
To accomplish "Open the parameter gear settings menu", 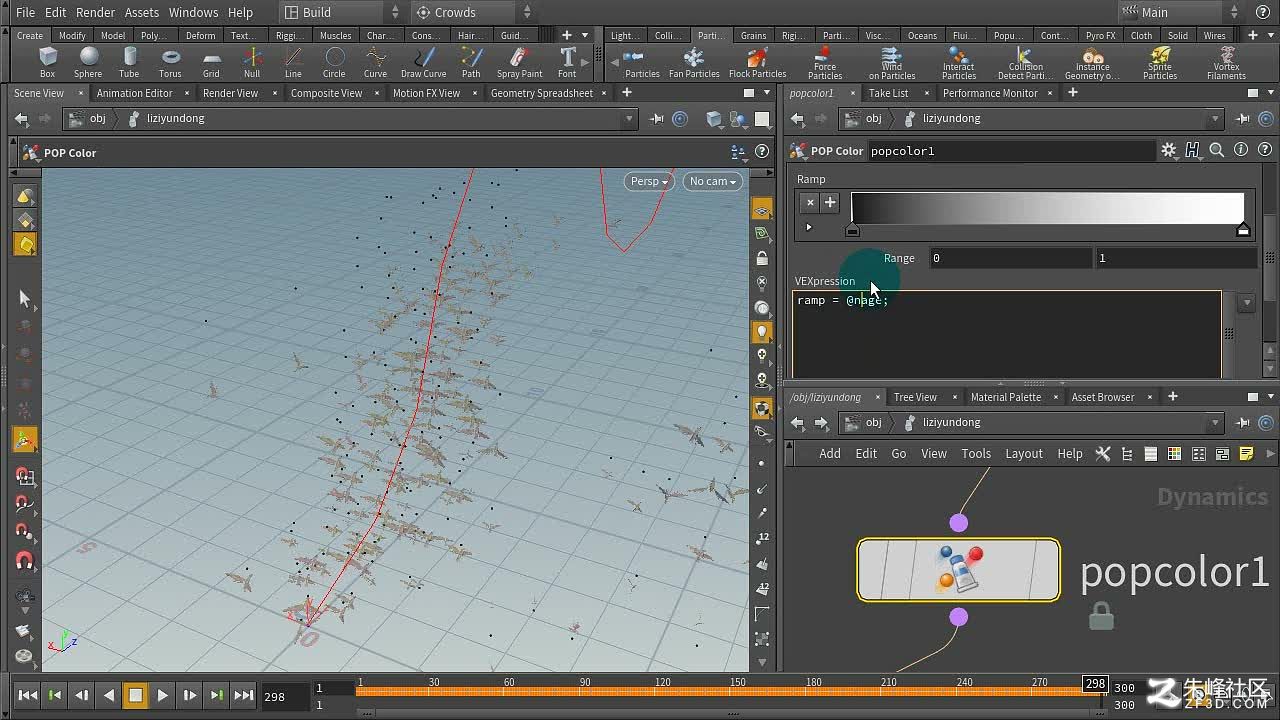I will coord(1168,150).
